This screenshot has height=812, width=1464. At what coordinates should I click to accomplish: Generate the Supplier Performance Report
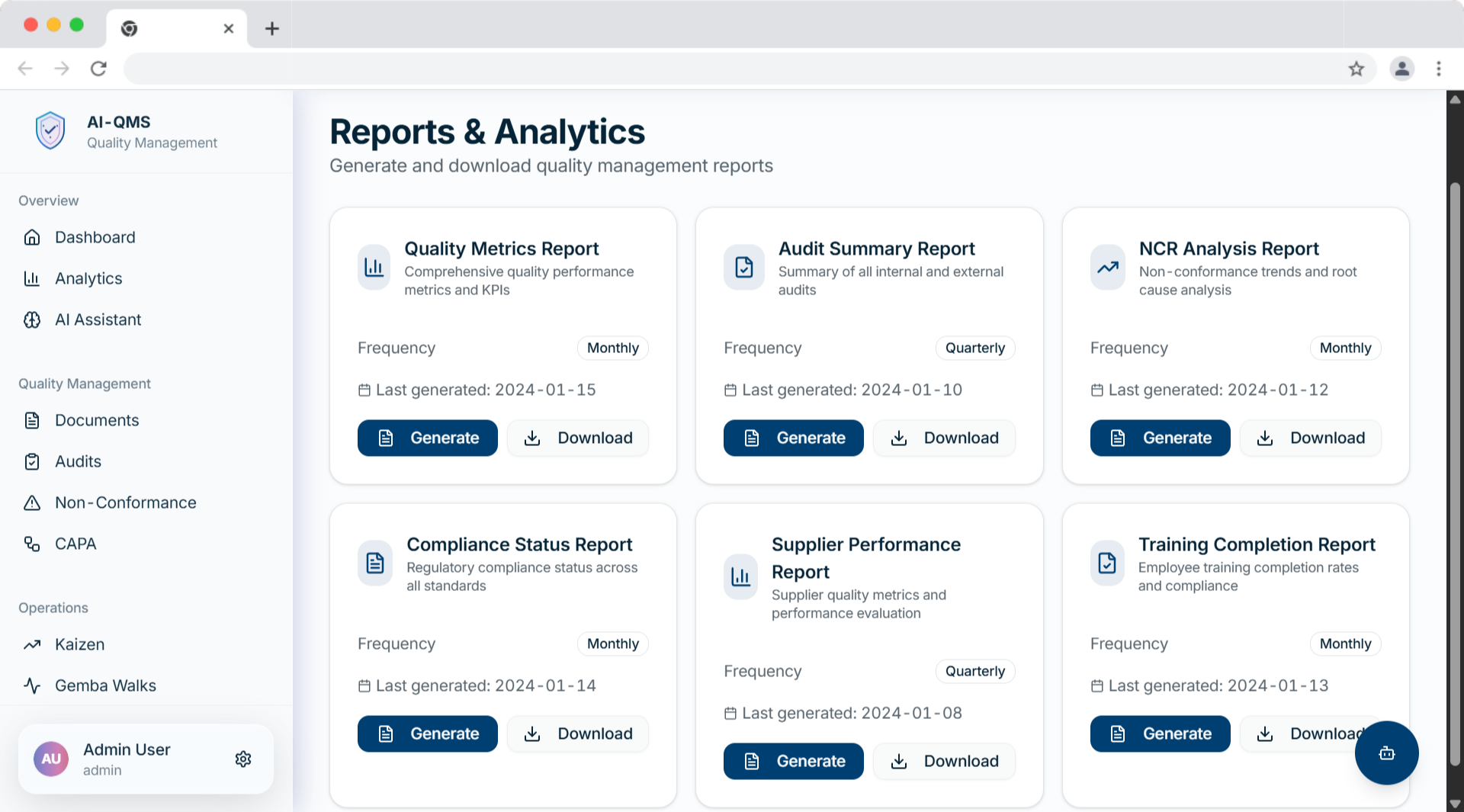point(793,761)
